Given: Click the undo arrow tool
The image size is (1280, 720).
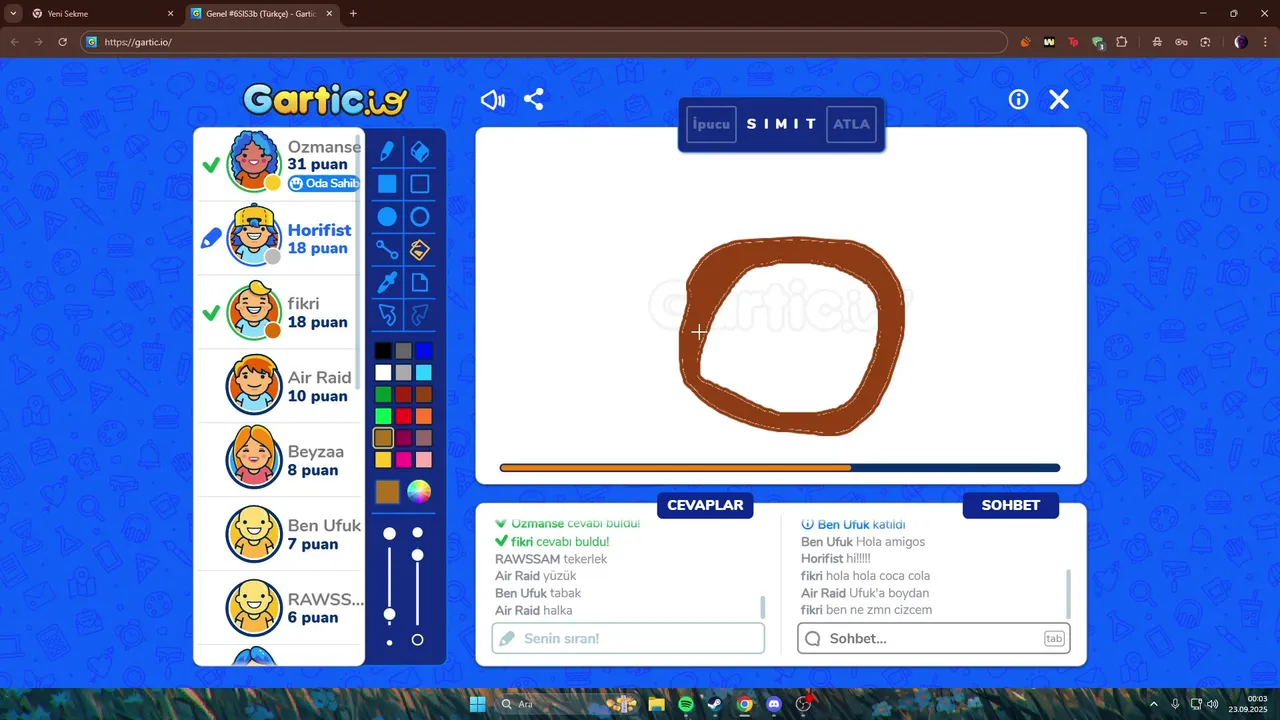Looking at the screenshot, I should click(387, 315).
